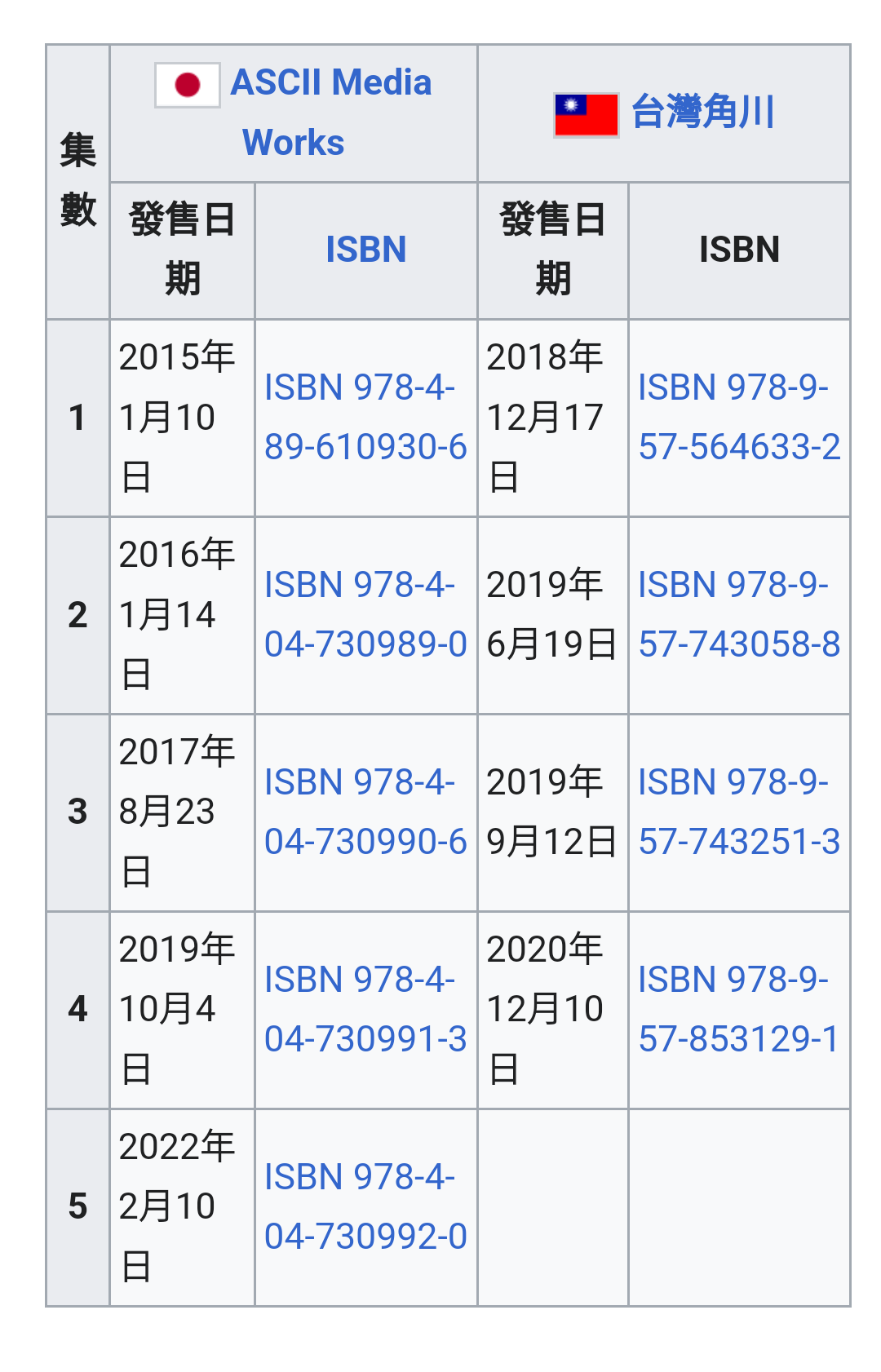This screenshot has width=881, height=1372.
Task: Click the Taiwan flag icon
Action: coord(586,115)
